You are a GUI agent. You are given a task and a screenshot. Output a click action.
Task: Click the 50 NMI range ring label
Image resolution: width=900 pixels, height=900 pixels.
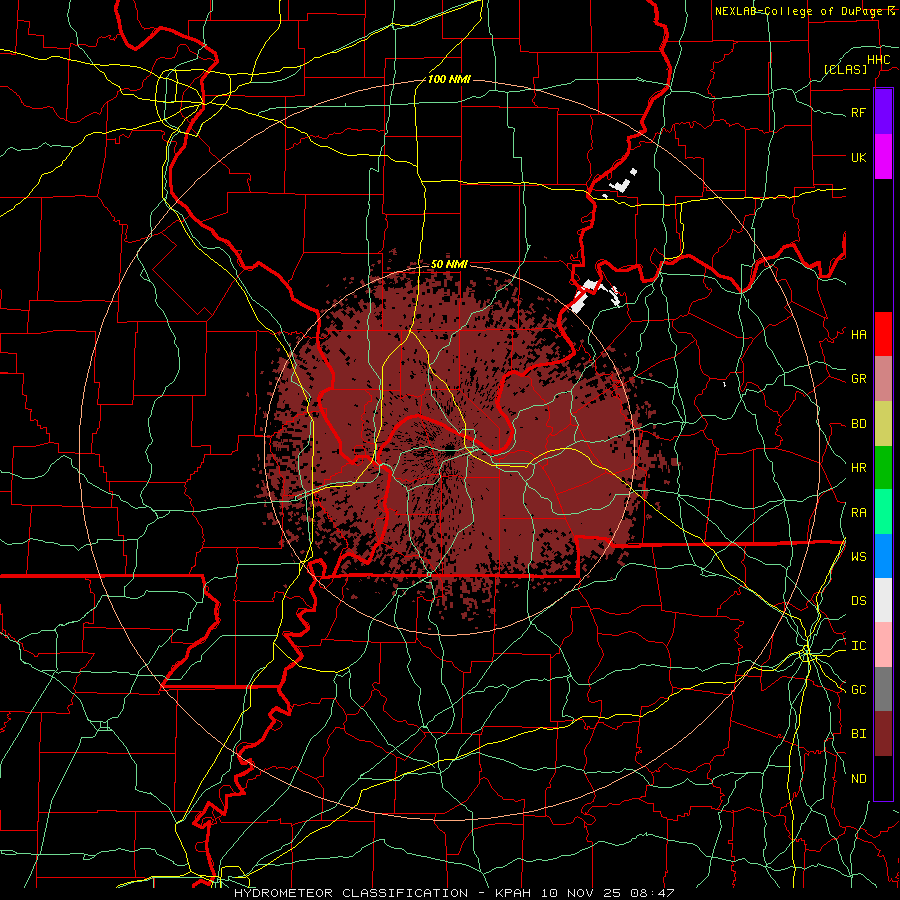click(449, 265)
